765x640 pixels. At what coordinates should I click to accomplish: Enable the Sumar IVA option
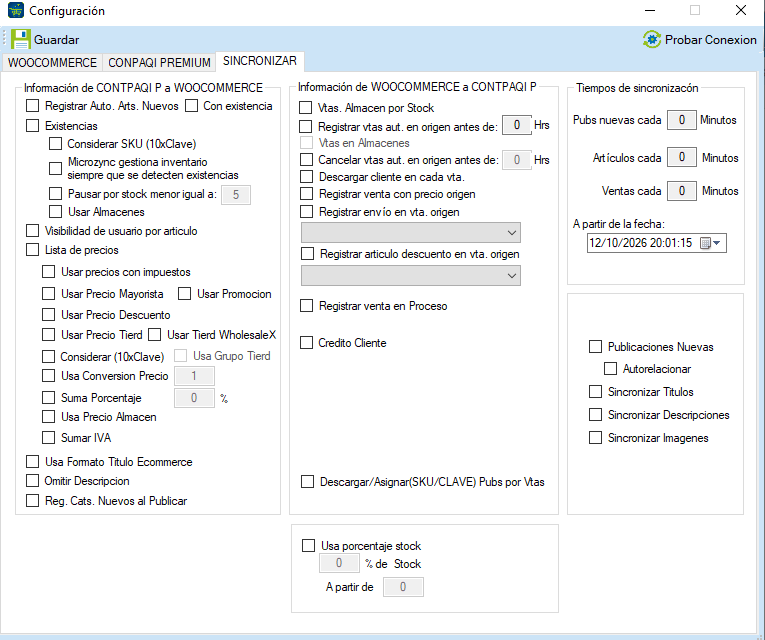(x=48, y=438)
